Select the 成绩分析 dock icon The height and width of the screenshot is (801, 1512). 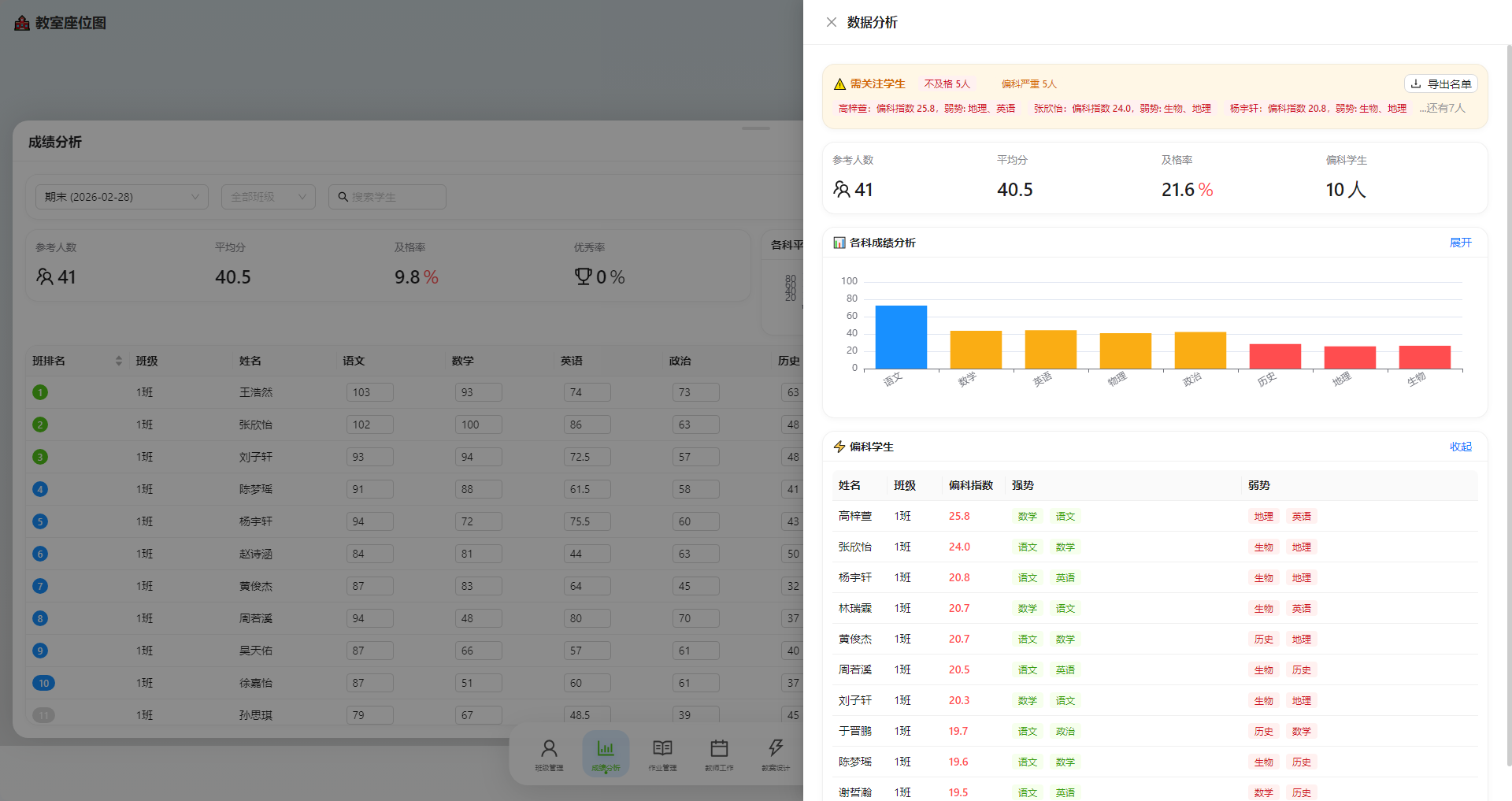606,754
